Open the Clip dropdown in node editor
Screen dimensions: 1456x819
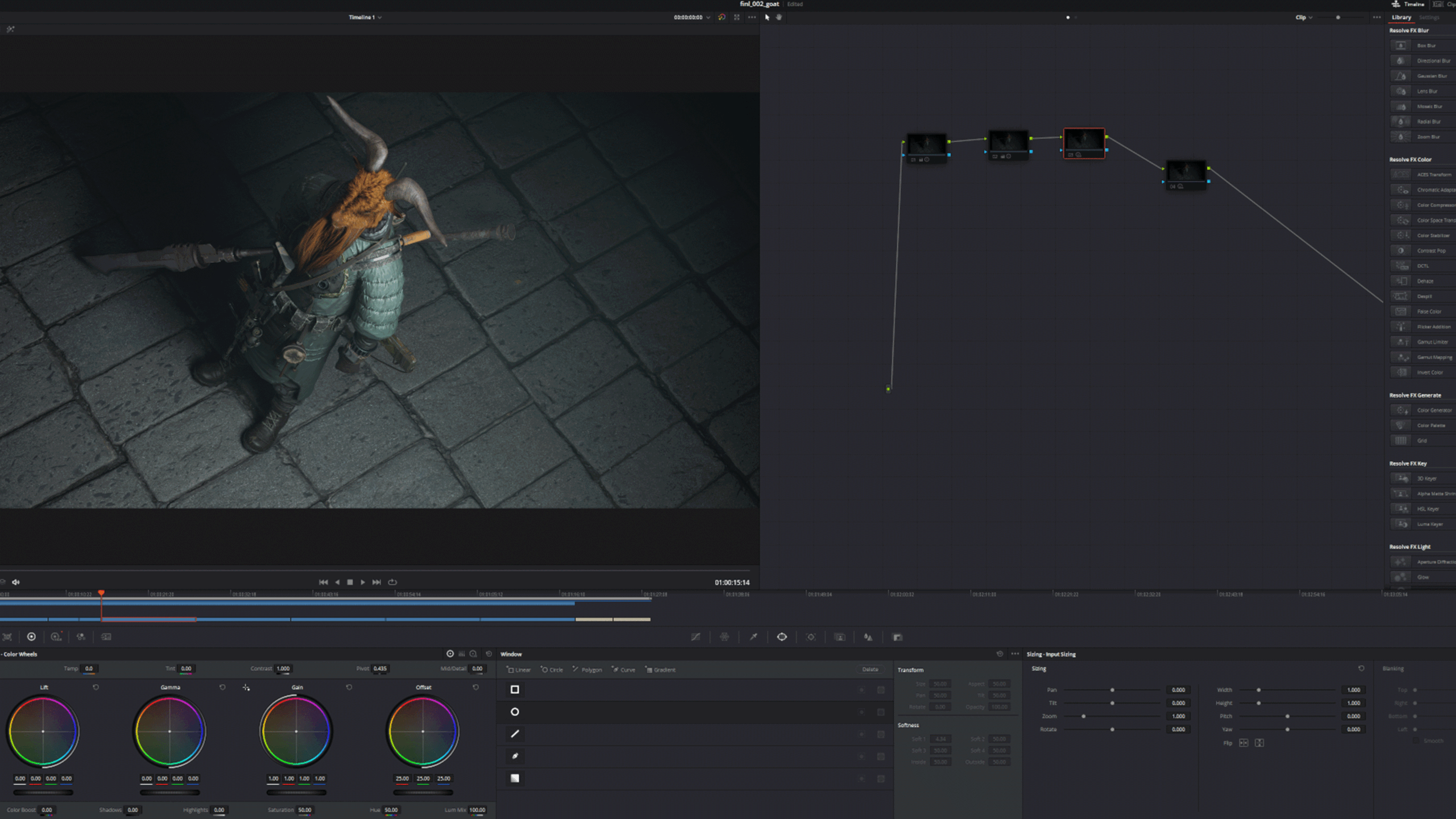tap(1304, 18)
